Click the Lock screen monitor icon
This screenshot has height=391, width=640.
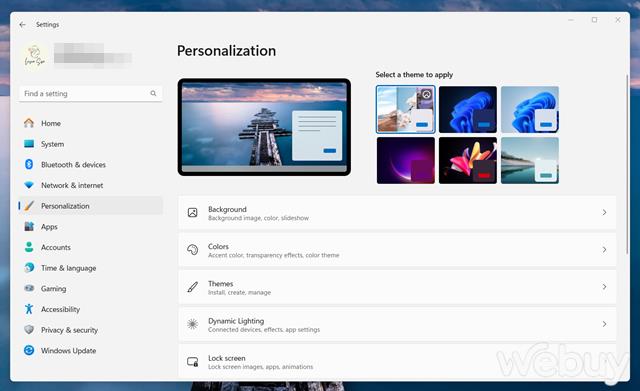coord(192,362)
